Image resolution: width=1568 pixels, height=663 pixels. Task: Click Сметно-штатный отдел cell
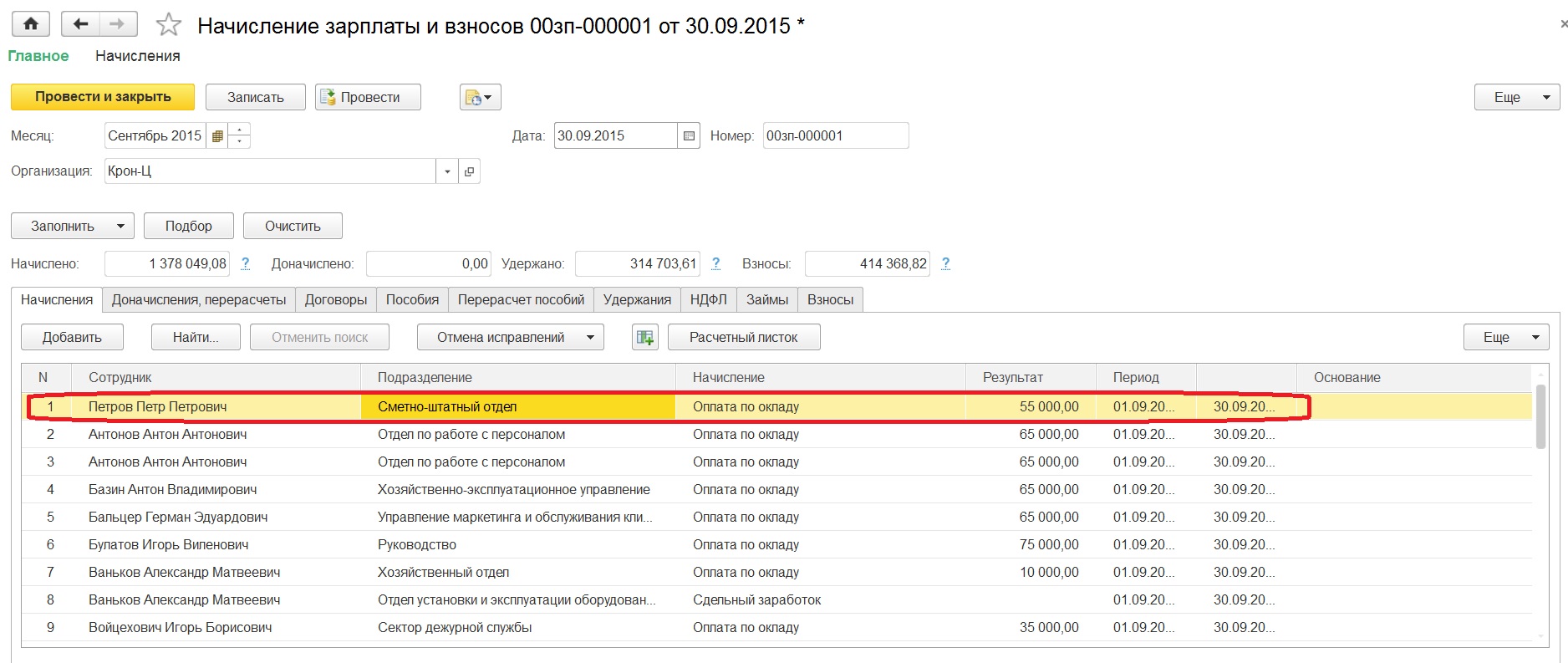(x=517, y=406)
